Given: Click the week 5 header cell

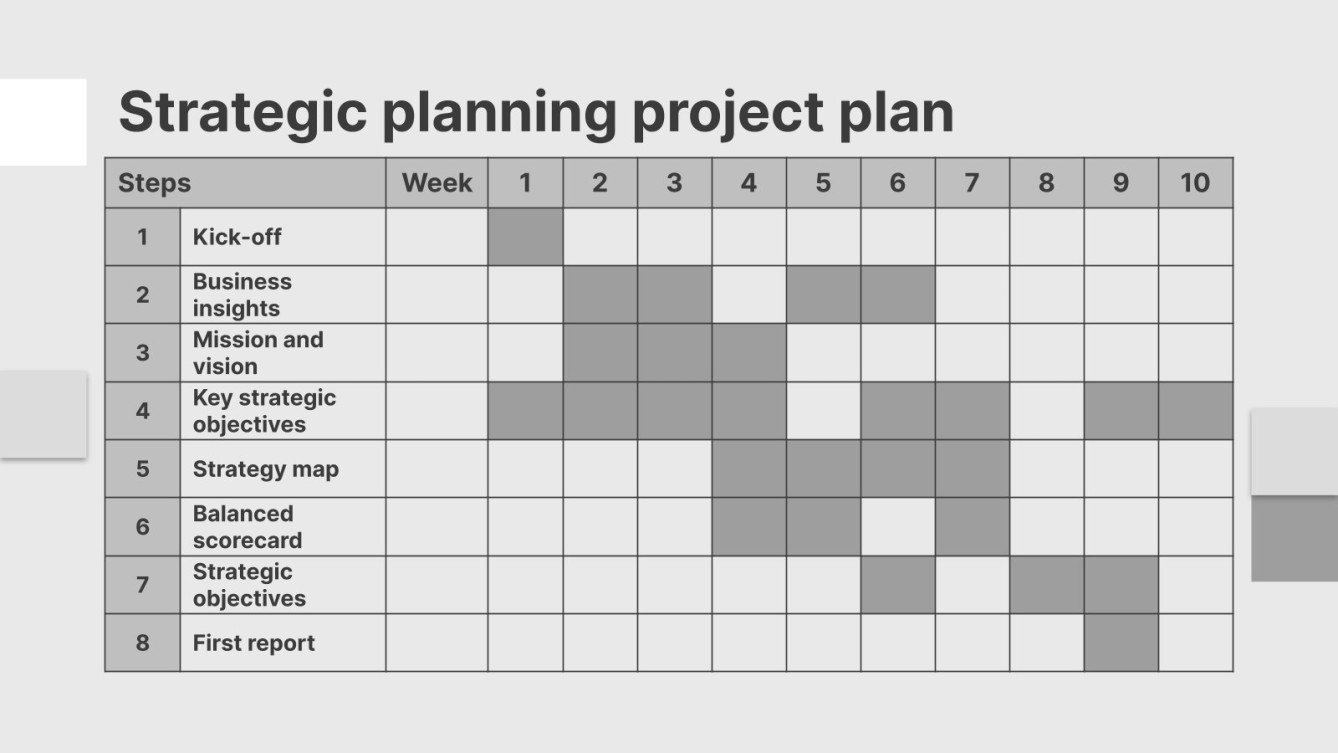Looking at the screenshot, I should (x=823, y=183).
